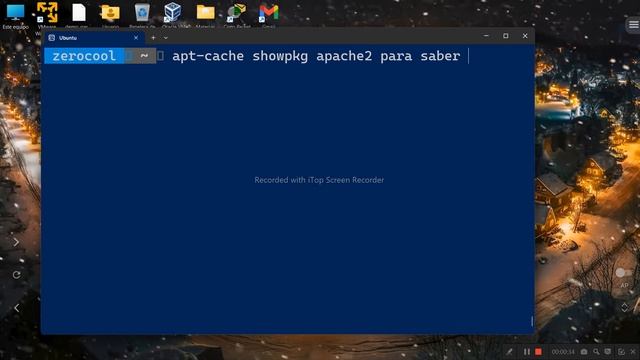Image resolution: width=640 pixels, height=360 pixels.
Task: Launch Oracle VirtualBox from desktop
Action: pyautogui.click(x=173, y=16)
